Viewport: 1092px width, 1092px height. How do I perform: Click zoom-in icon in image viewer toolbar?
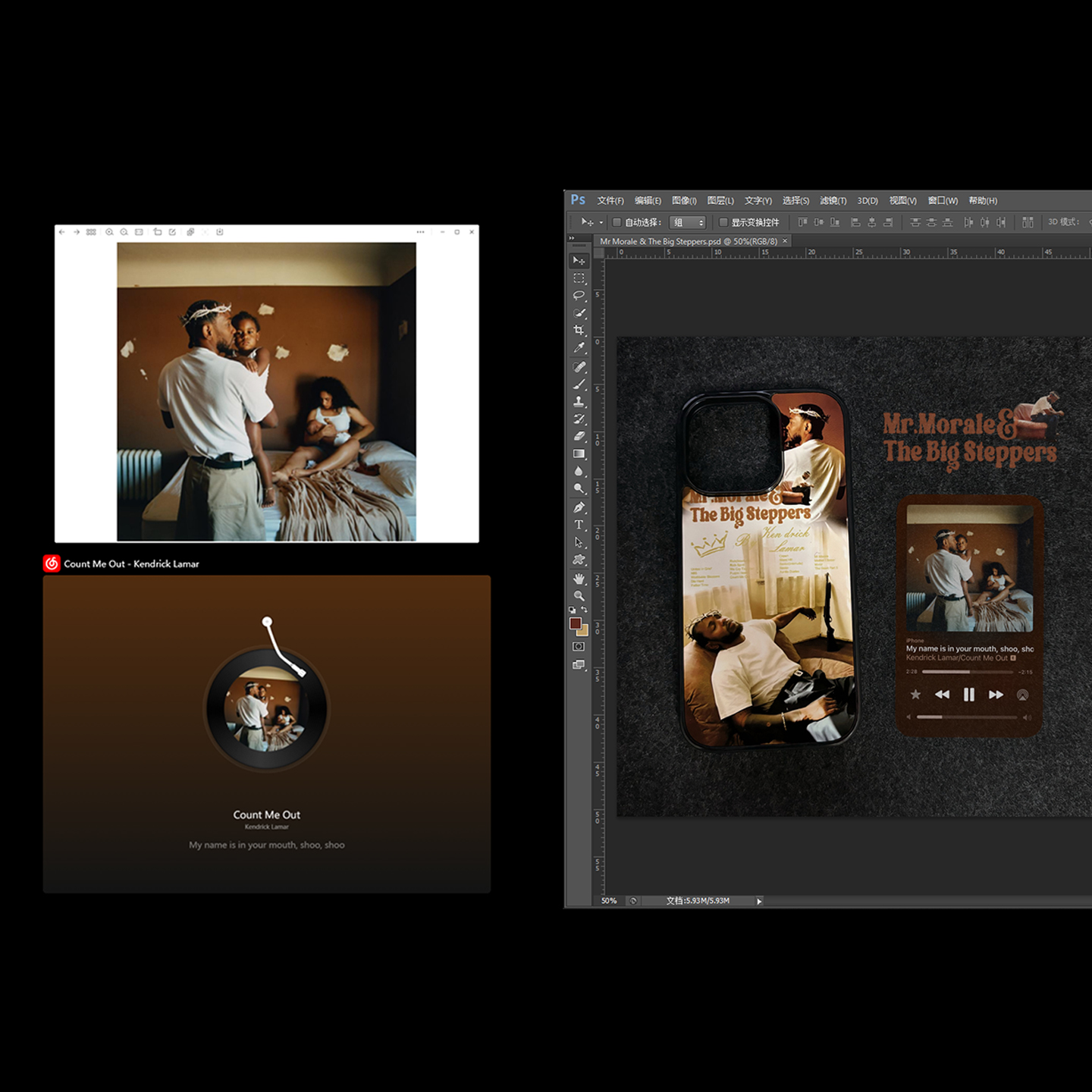tap(110, 232)
